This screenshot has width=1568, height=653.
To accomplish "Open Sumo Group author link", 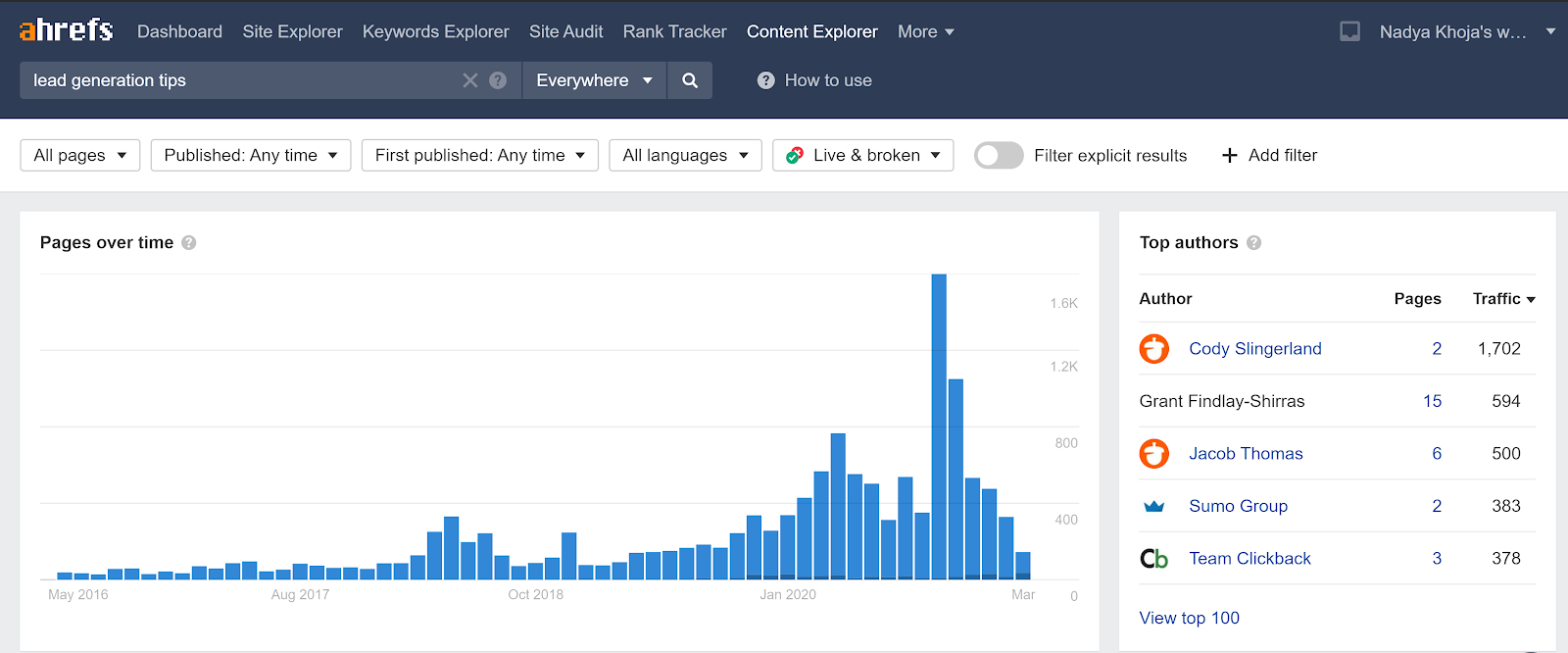I will click(1238, 506).
